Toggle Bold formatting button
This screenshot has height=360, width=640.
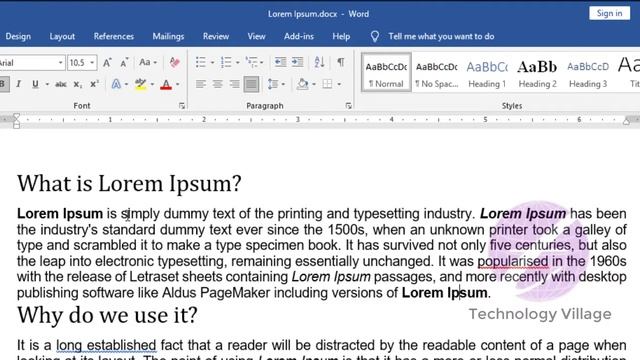coord(3,84)
